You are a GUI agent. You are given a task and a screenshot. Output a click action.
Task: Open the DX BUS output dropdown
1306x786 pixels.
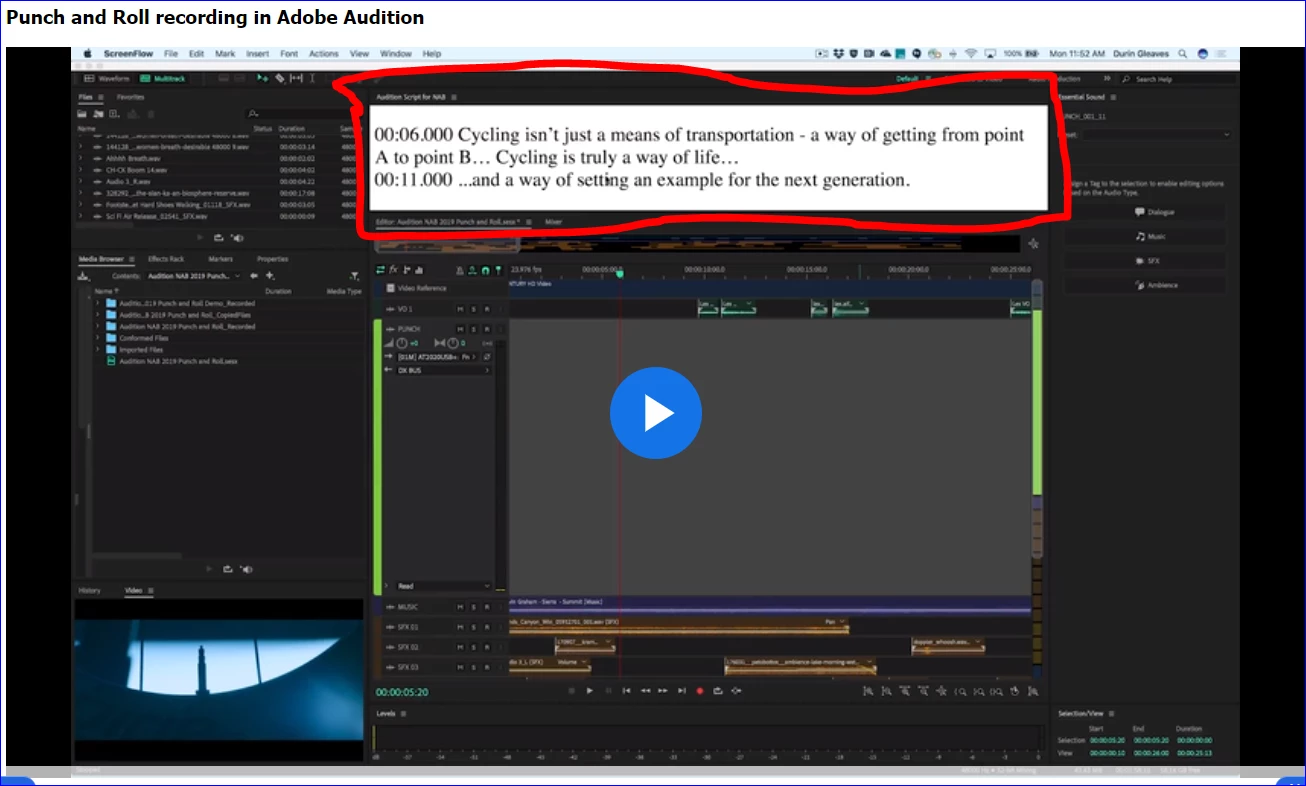[x=444, y=370]
